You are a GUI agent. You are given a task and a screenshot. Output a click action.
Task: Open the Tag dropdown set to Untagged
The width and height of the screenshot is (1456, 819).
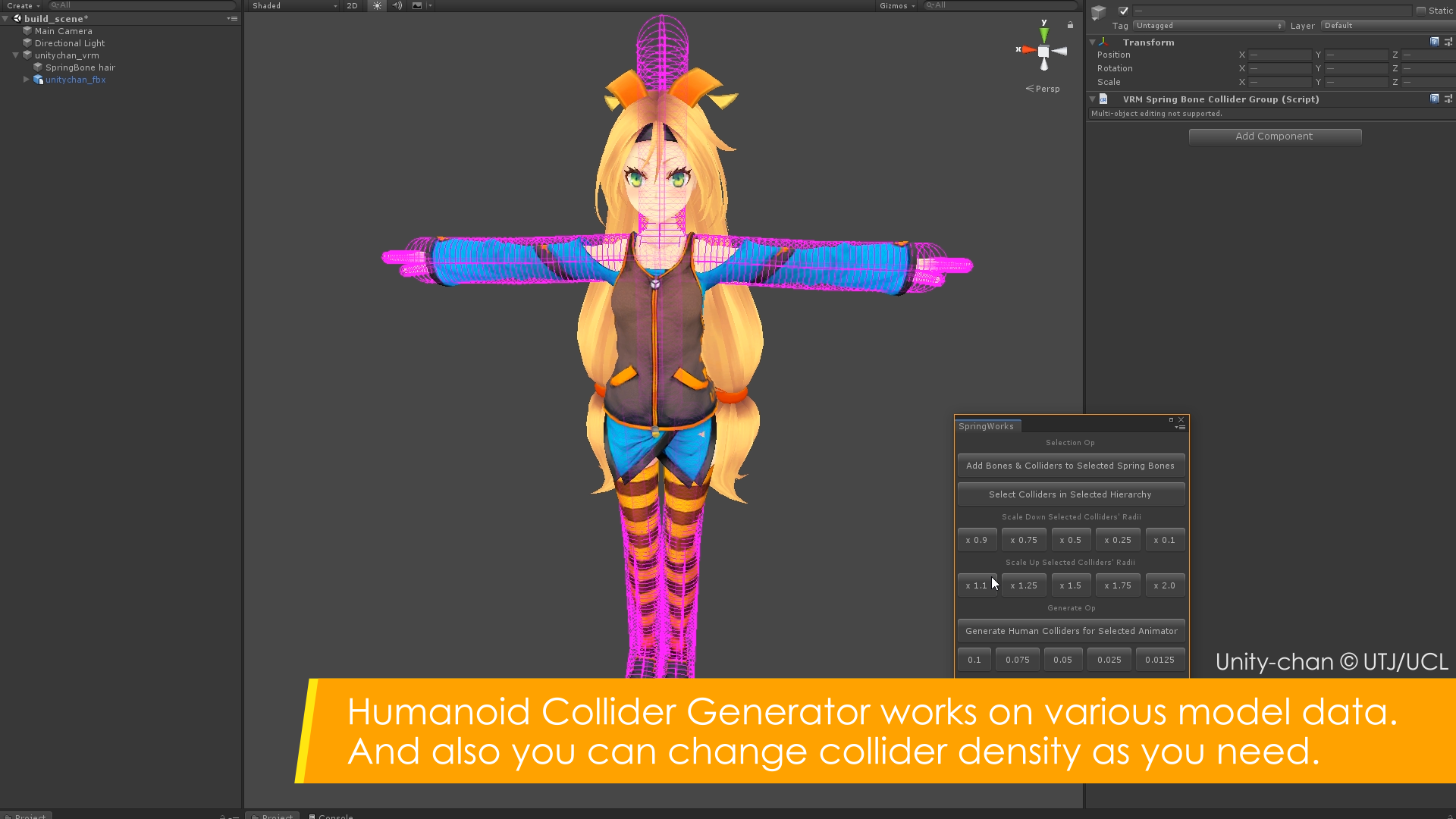pos(1208,25)
